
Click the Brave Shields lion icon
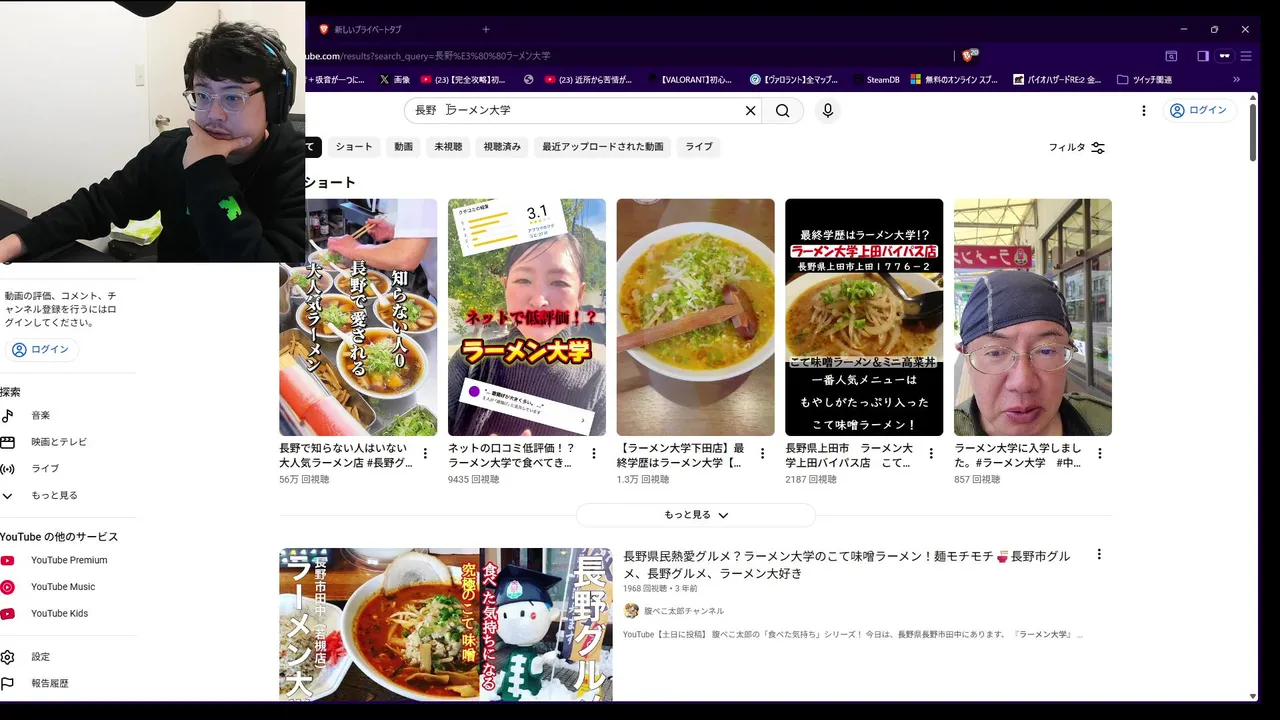coord(967,56)
